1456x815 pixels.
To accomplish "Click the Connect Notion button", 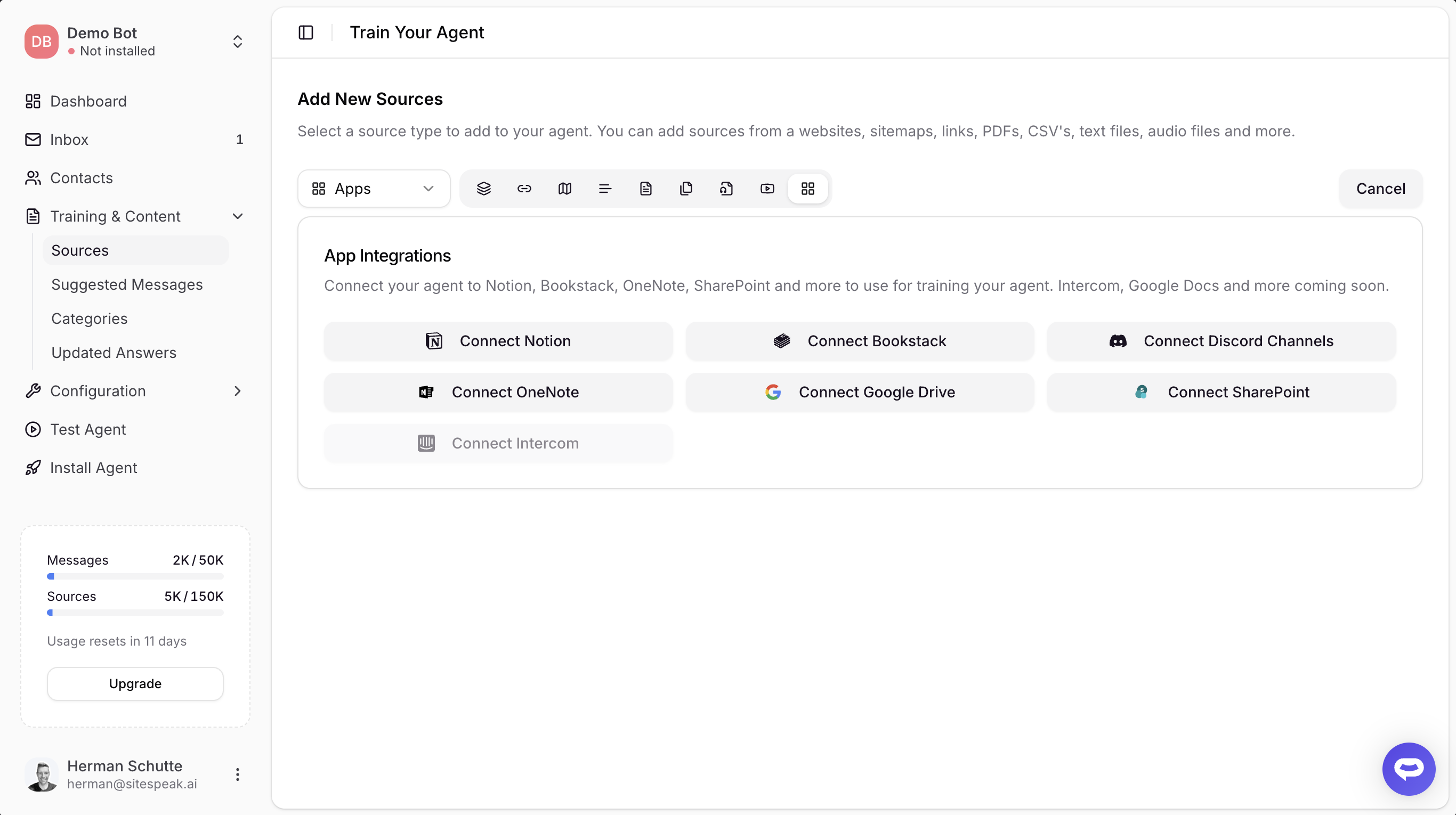I will [x=498, y=341].
